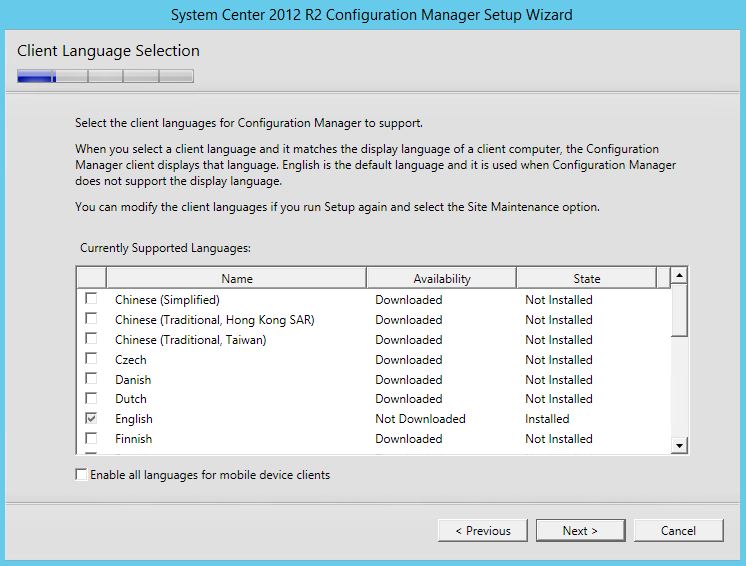Click Downloaded availability in the Dutch row
Screen dimensions: 746x566
pyautogui.click(x=409, y=399)
